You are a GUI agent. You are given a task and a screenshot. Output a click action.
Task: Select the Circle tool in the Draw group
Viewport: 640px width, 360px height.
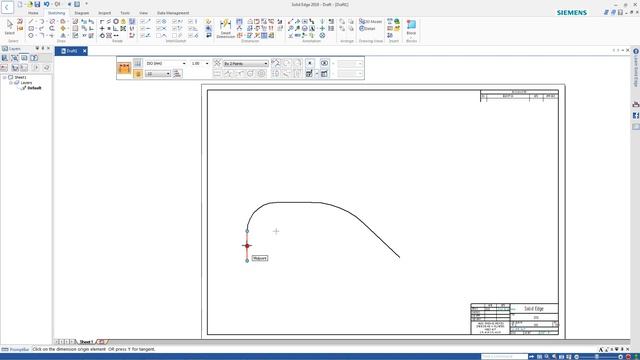click(x=31, y=36)
